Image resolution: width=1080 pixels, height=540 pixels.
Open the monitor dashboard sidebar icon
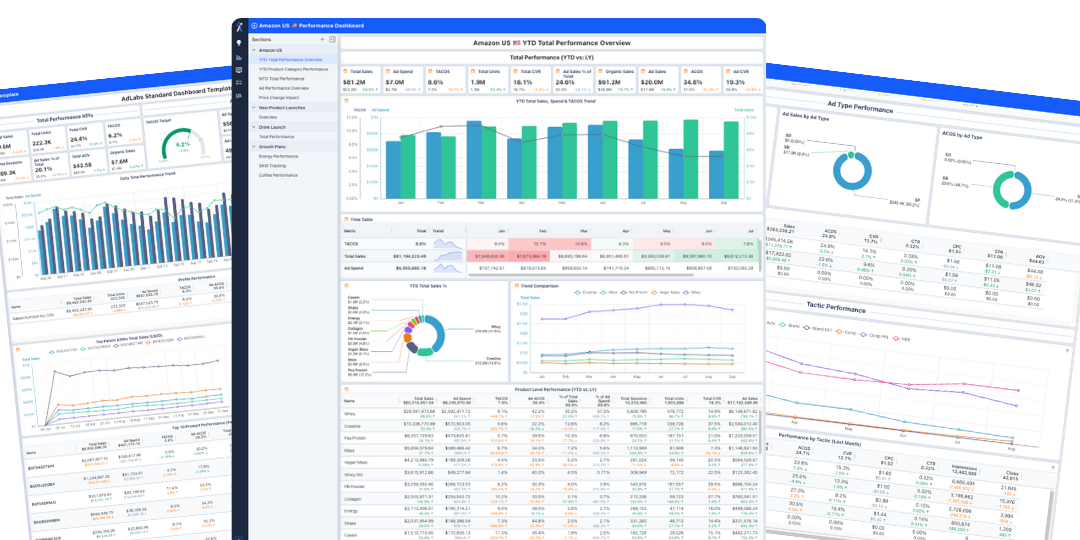click(239, 70)
